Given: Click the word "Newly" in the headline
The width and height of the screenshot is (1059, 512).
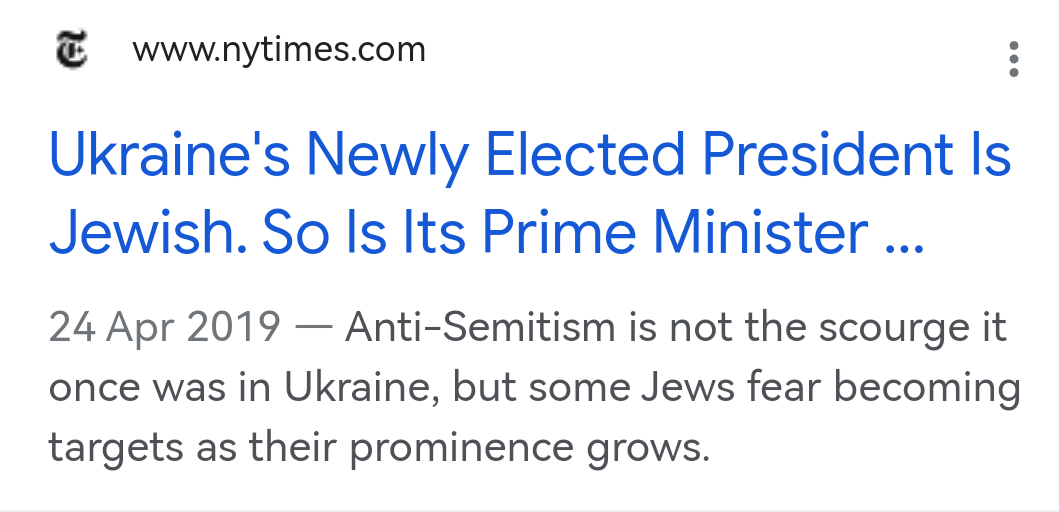Looking at the screenshot, I should click(x=390, y=157).
